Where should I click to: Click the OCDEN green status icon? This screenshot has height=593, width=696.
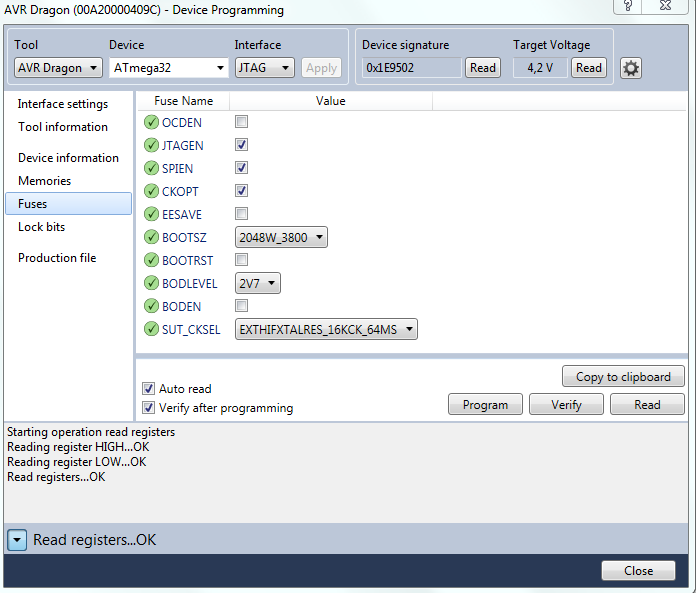click(151, 122)
